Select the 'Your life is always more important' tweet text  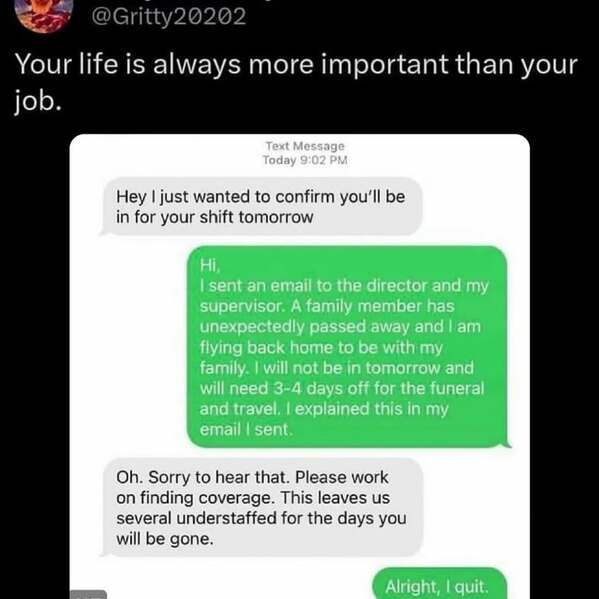pos(296,83)
